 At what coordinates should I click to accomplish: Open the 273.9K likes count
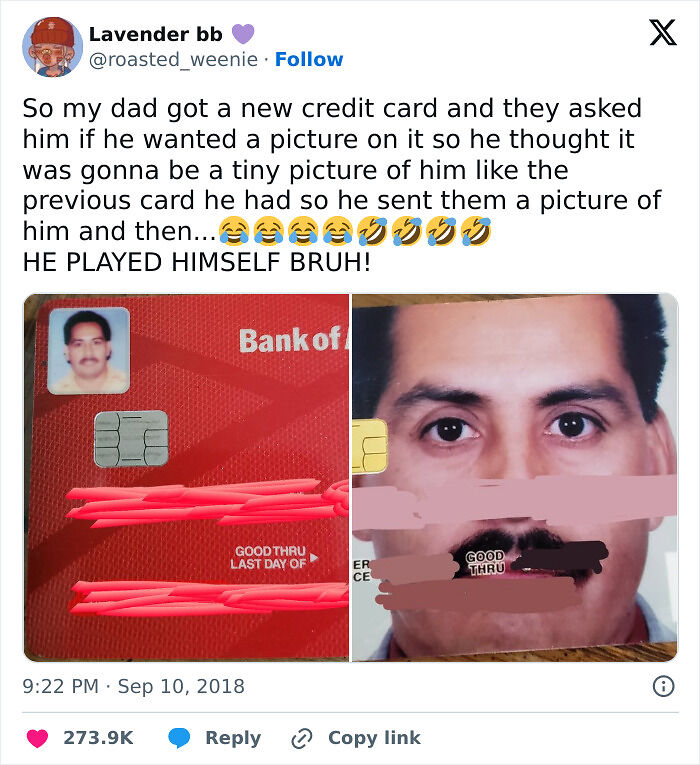(x=98, y=738)
